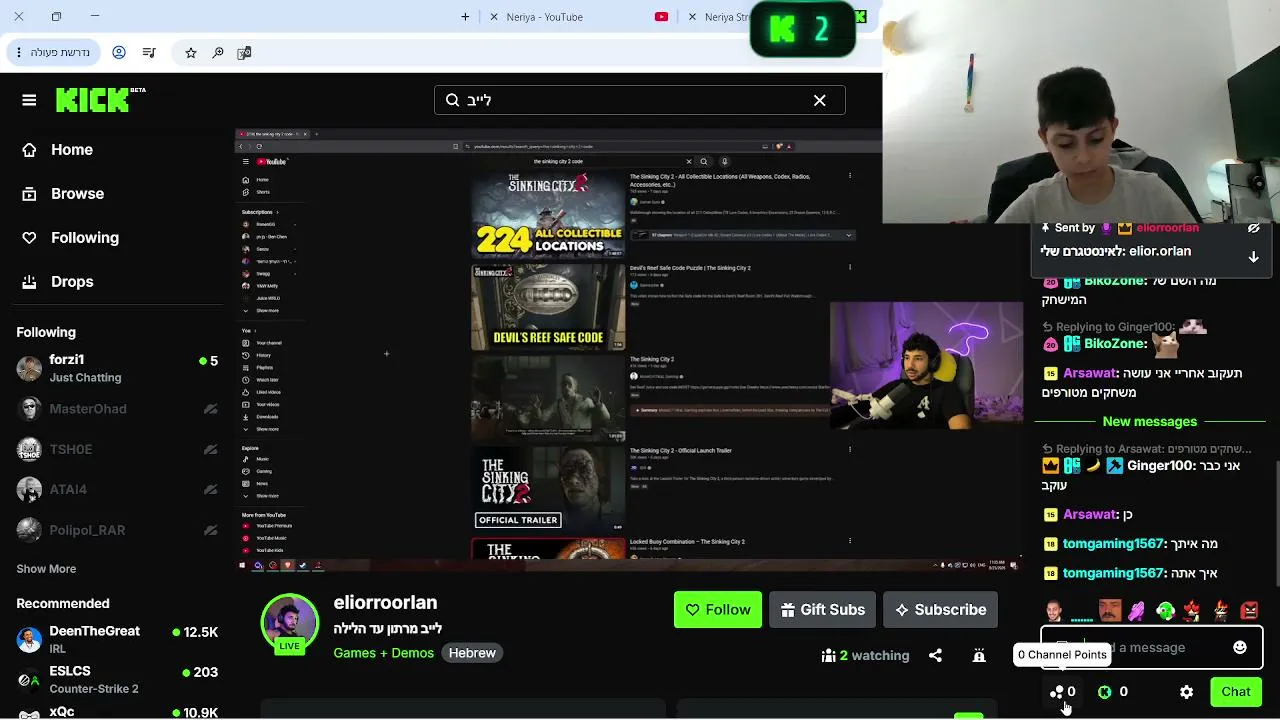Screen dimensions: 1280x720
Task: Open the Games + Demos category
Action: click(384, 653)
